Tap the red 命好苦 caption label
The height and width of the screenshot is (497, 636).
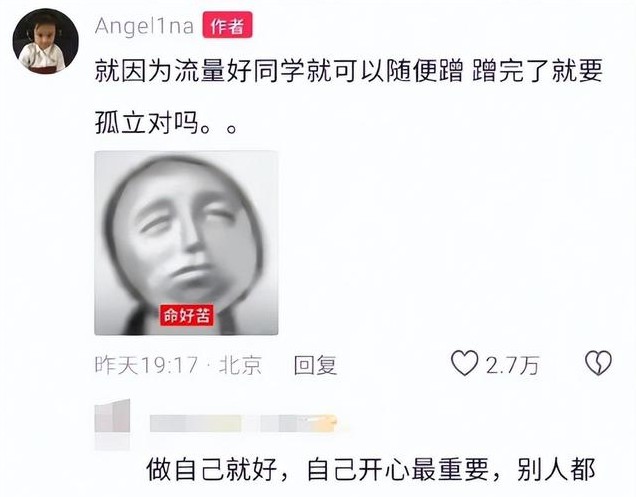pyautogui.click(x=187, y=315)
